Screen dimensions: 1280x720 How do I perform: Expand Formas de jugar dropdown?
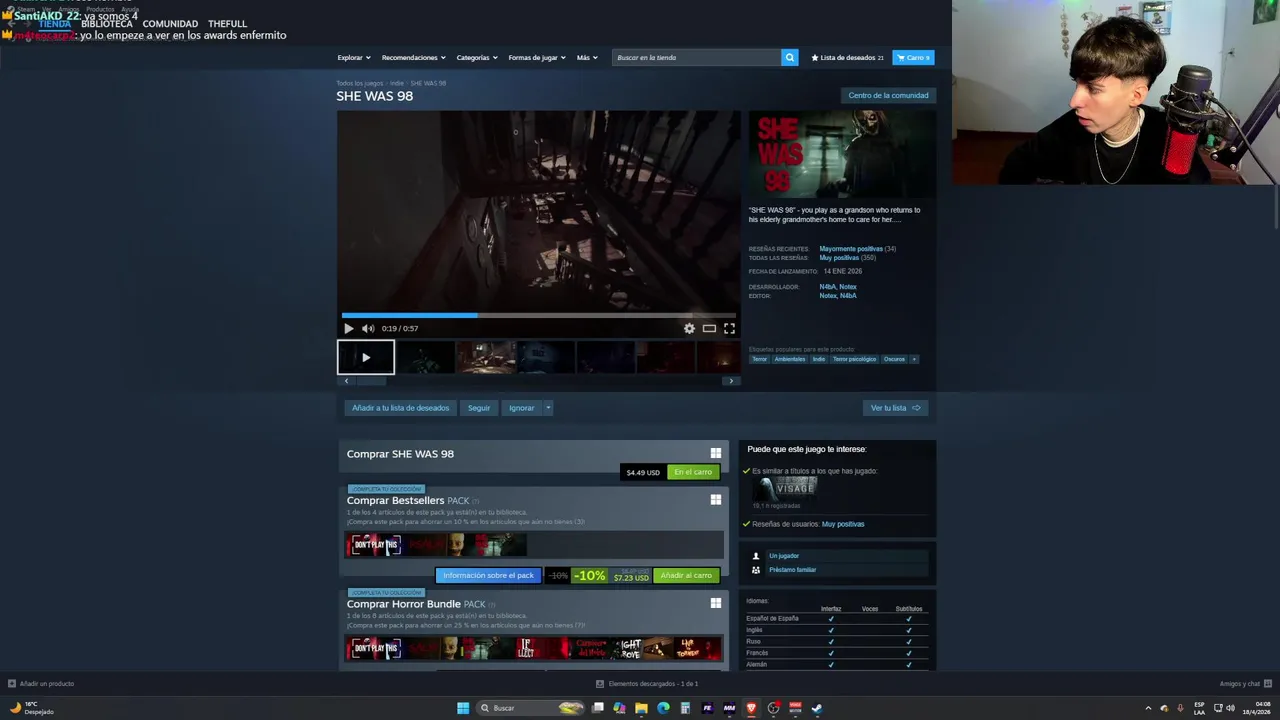point(537,58)
